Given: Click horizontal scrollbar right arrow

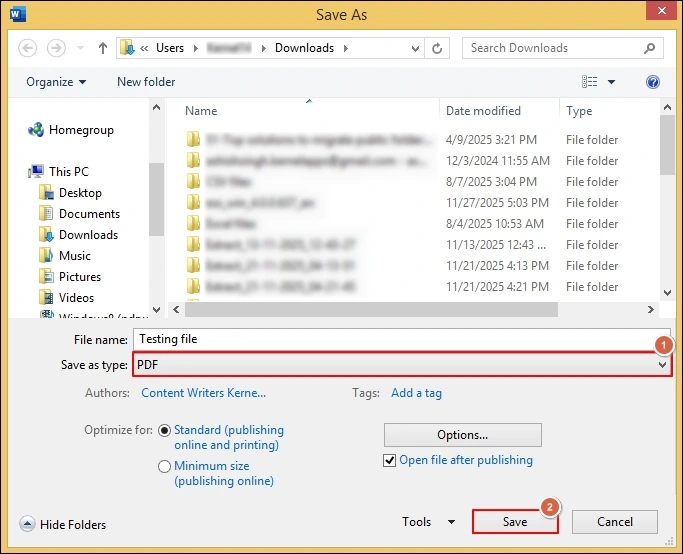Looking at the screenshot, I should click(651, 309).
